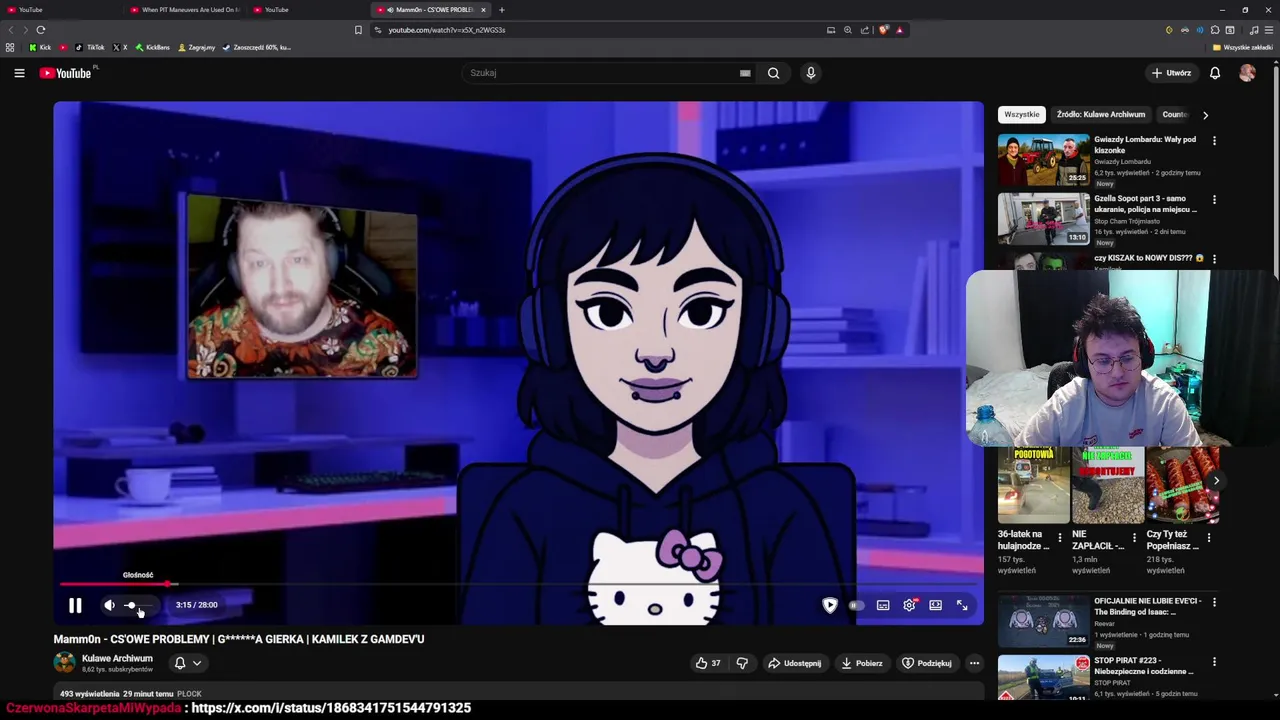Screen dimensions: 1280x720
Task: Open a new browser tab with the plus
Action: tap(502, 10)
